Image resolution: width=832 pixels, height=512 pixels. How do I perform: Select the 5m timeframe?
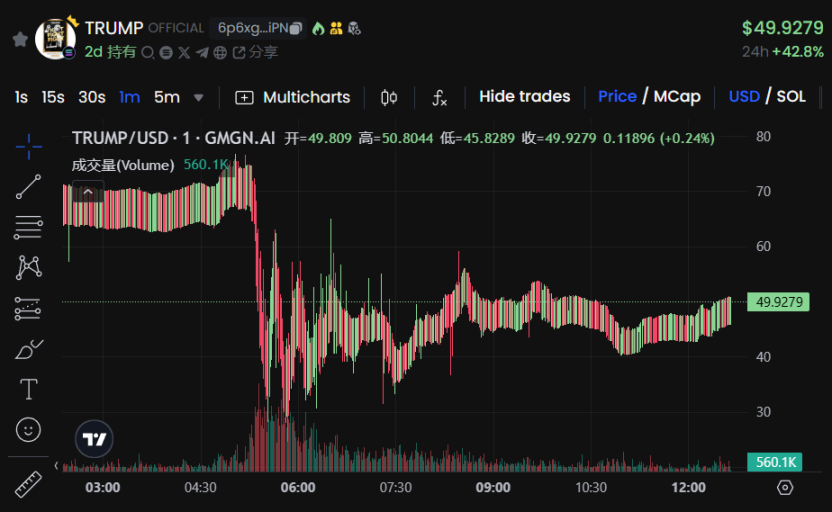[167, 97]
